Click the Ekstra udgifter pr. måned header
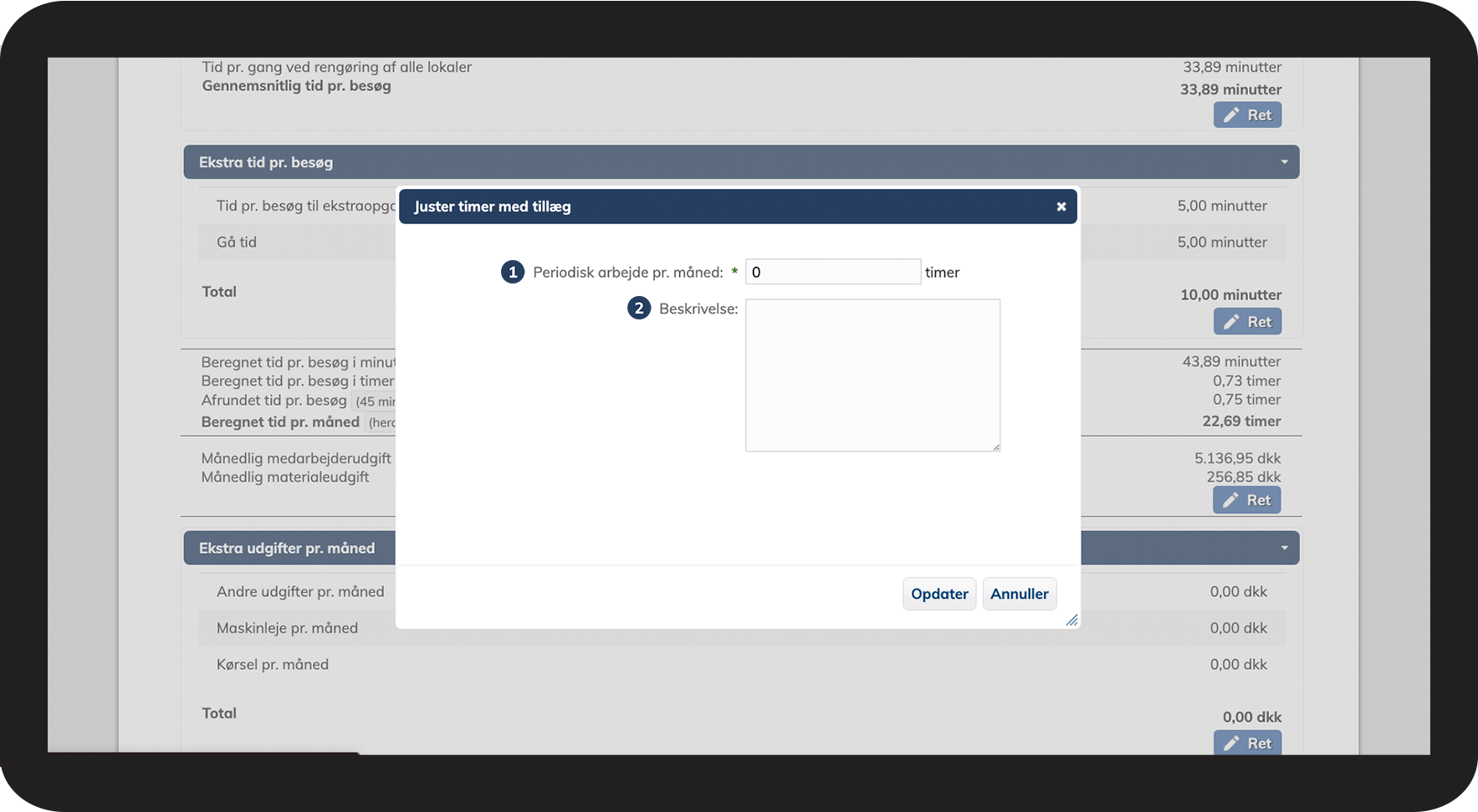The height and width of the screenshot is (812, 1478). [x=287, y=549]
